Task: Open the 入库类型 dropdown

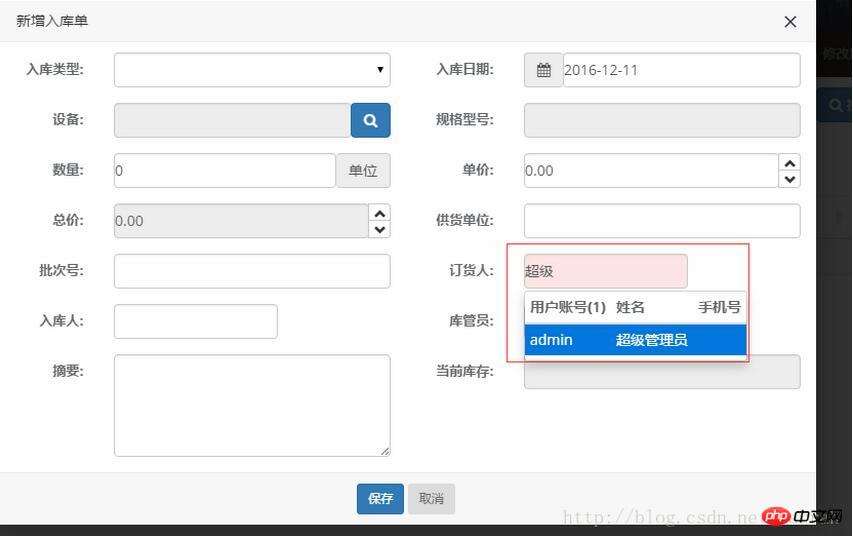Action: coord(252,70)
